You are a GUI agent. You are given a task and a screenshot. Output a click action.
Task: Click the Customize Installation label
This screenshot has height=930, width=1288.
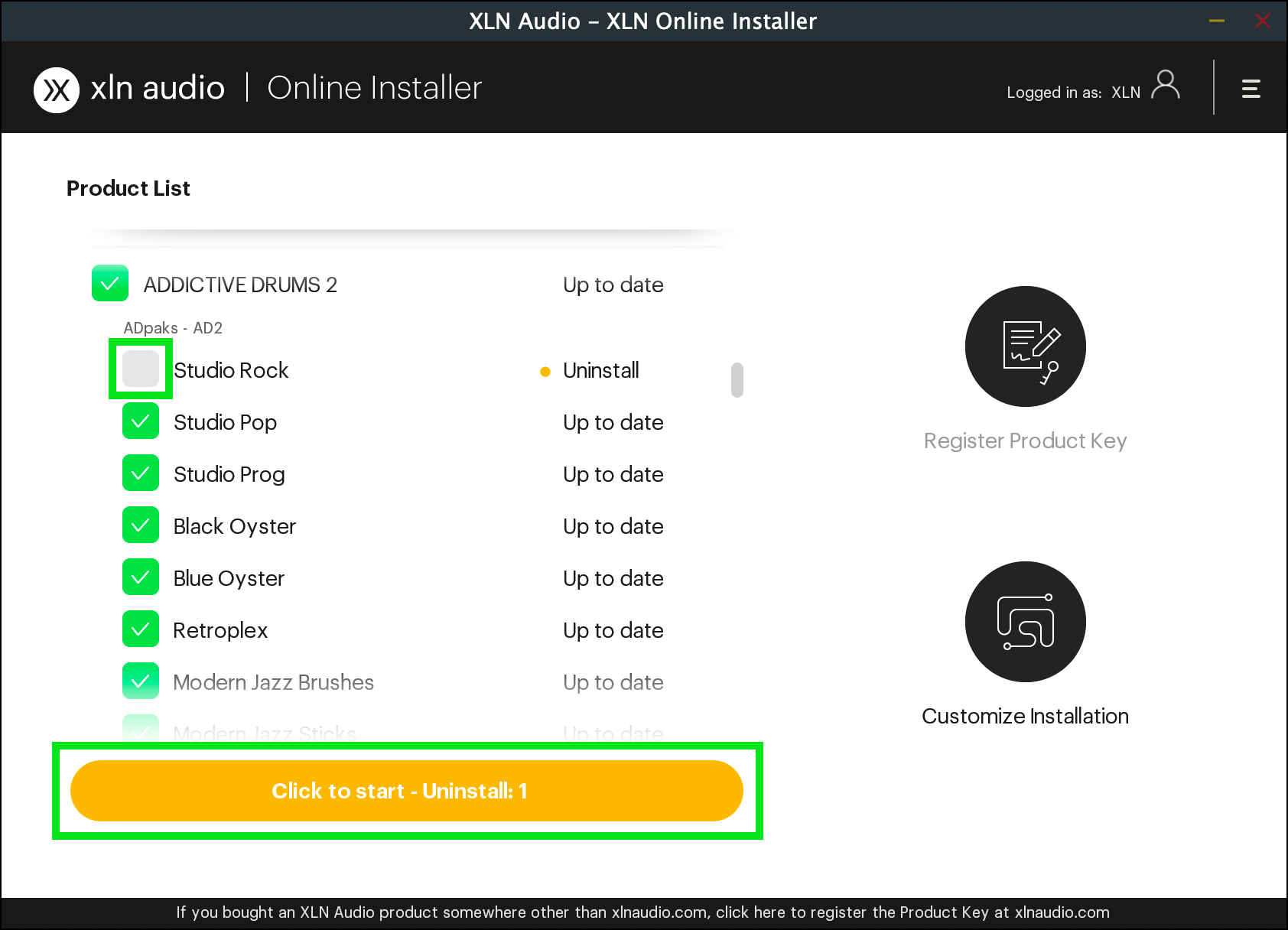[1026, 717]
